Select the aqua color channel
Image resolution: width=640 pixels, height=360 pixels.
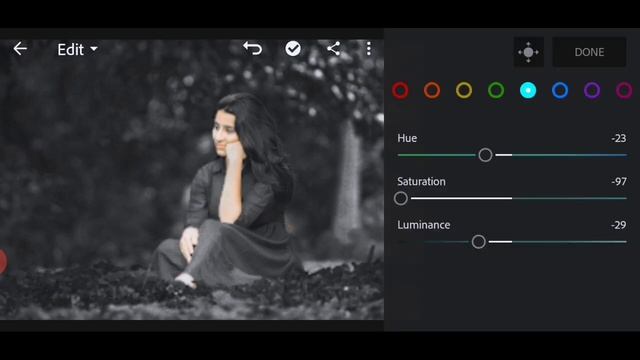(x=528, y=90)
